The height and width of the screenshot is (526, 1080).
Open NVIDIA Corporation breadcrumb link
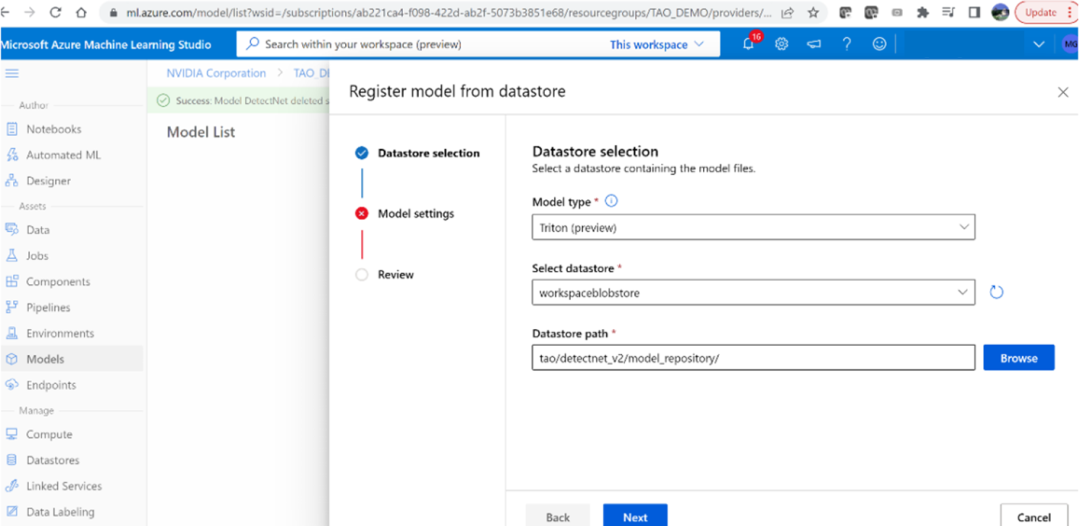pos(216,73)
